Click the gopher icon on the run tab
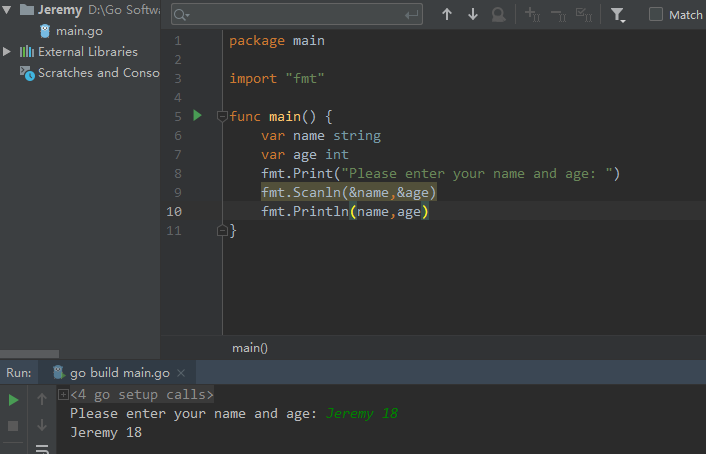 tap(59, 372)
